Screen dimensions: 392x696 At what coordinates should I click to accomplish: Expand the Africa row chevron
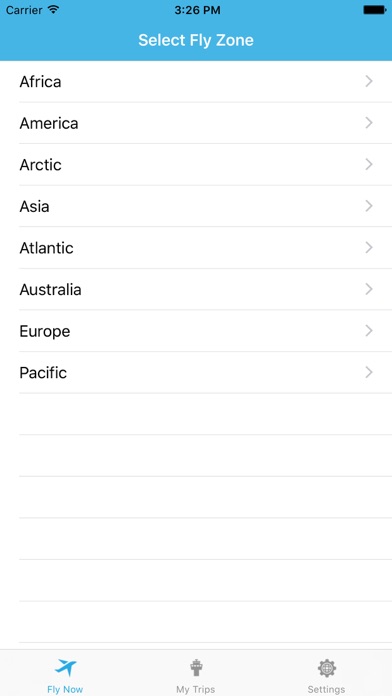click(x=369, y=81)
